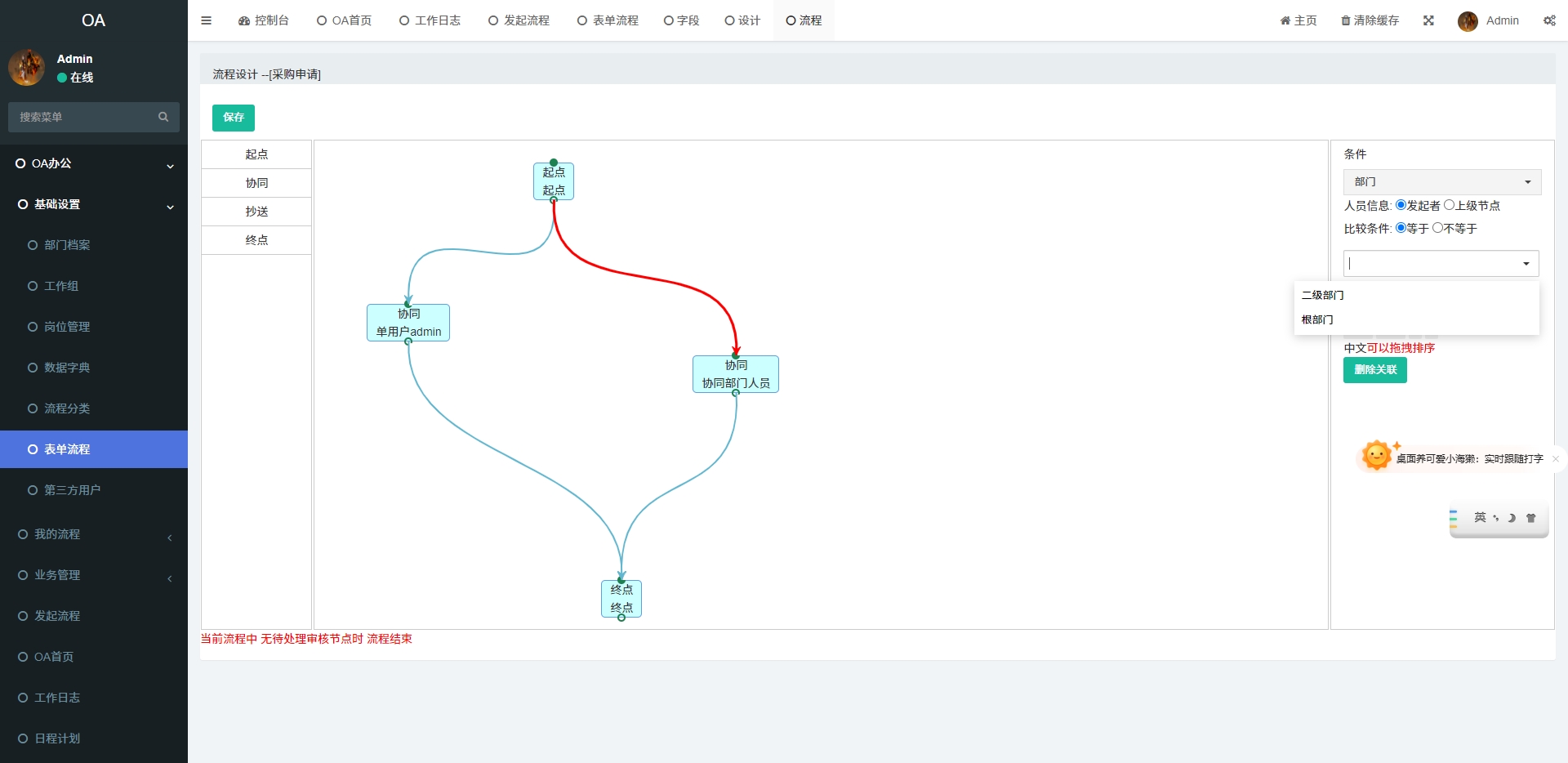Open the 部门 condition dropdown
1568x763 pixels.
(1441, 181)
